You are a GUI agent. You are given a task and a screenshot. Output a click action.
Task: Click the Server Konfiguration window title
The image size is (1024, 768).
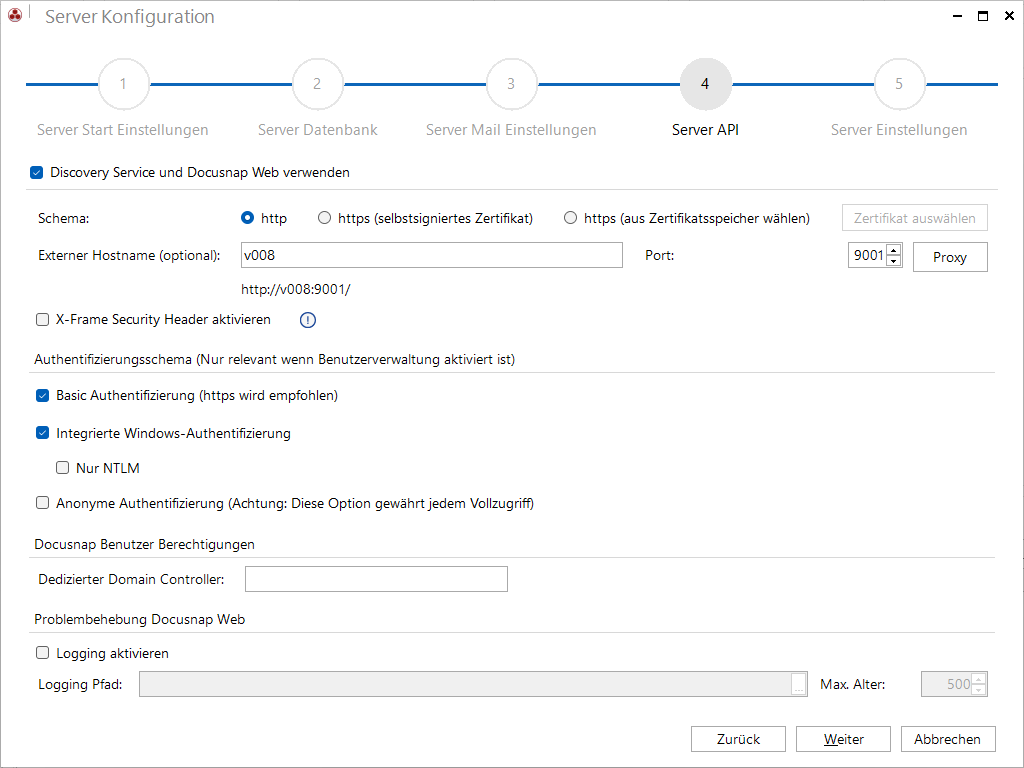tap(129, 16)
